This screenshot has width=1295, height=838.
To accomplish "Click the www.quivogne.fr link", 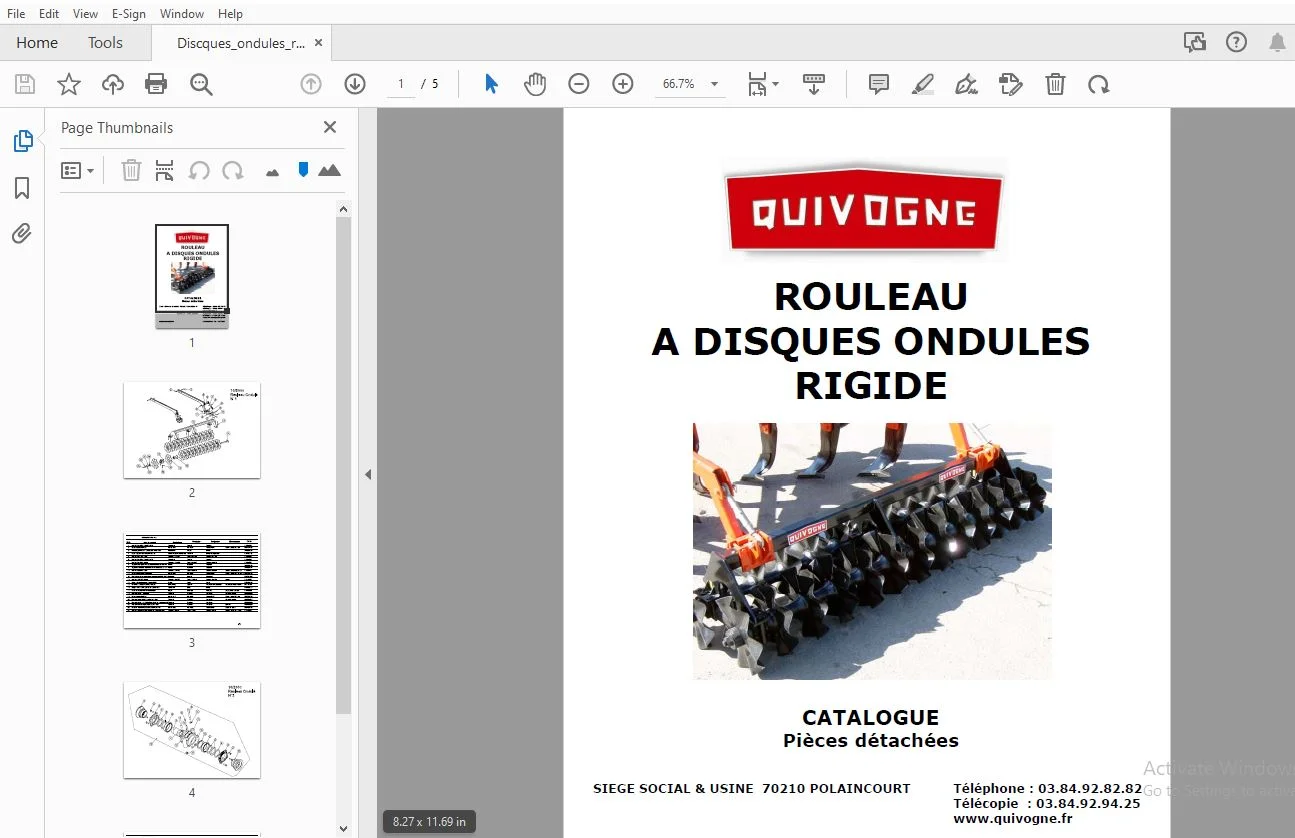I will click(1013, 818).
